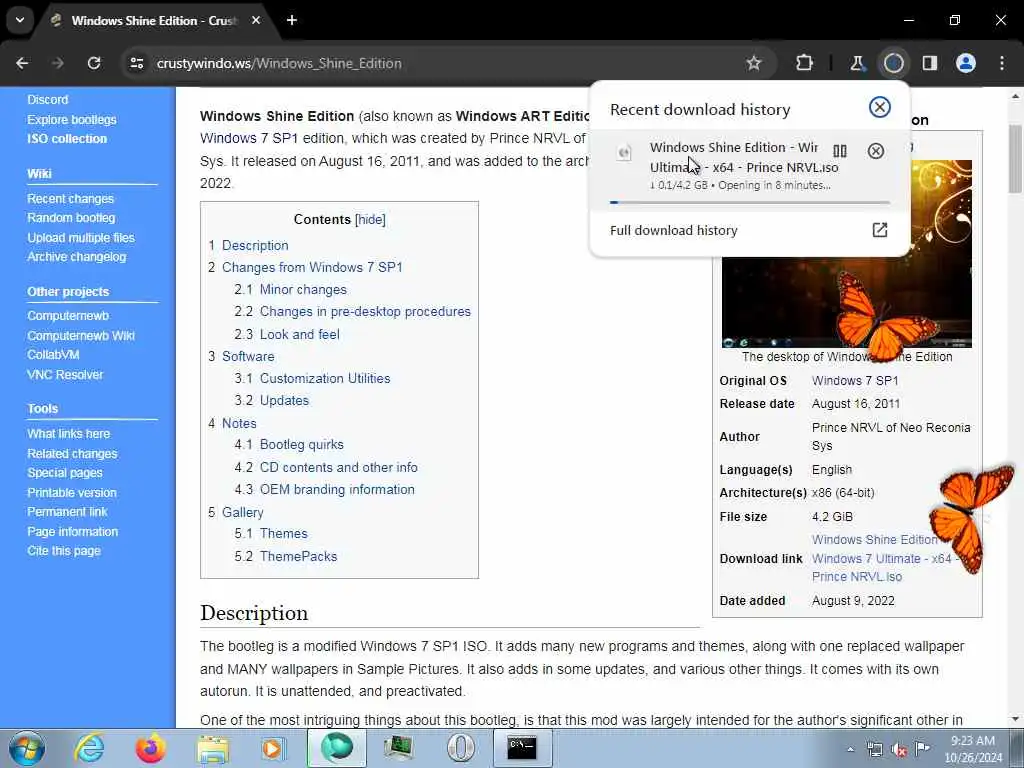Jump to 3.1 Customization Utilities
This screenshot has width=1024, height=768.
pyautogui.click(x=312, y=378)
